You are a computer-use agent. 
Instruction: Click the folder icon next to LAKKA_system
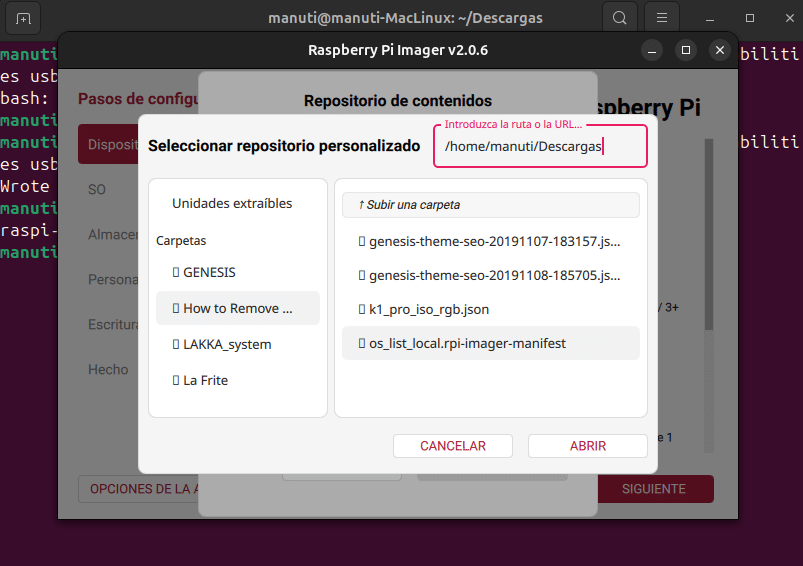pos(176,344)
